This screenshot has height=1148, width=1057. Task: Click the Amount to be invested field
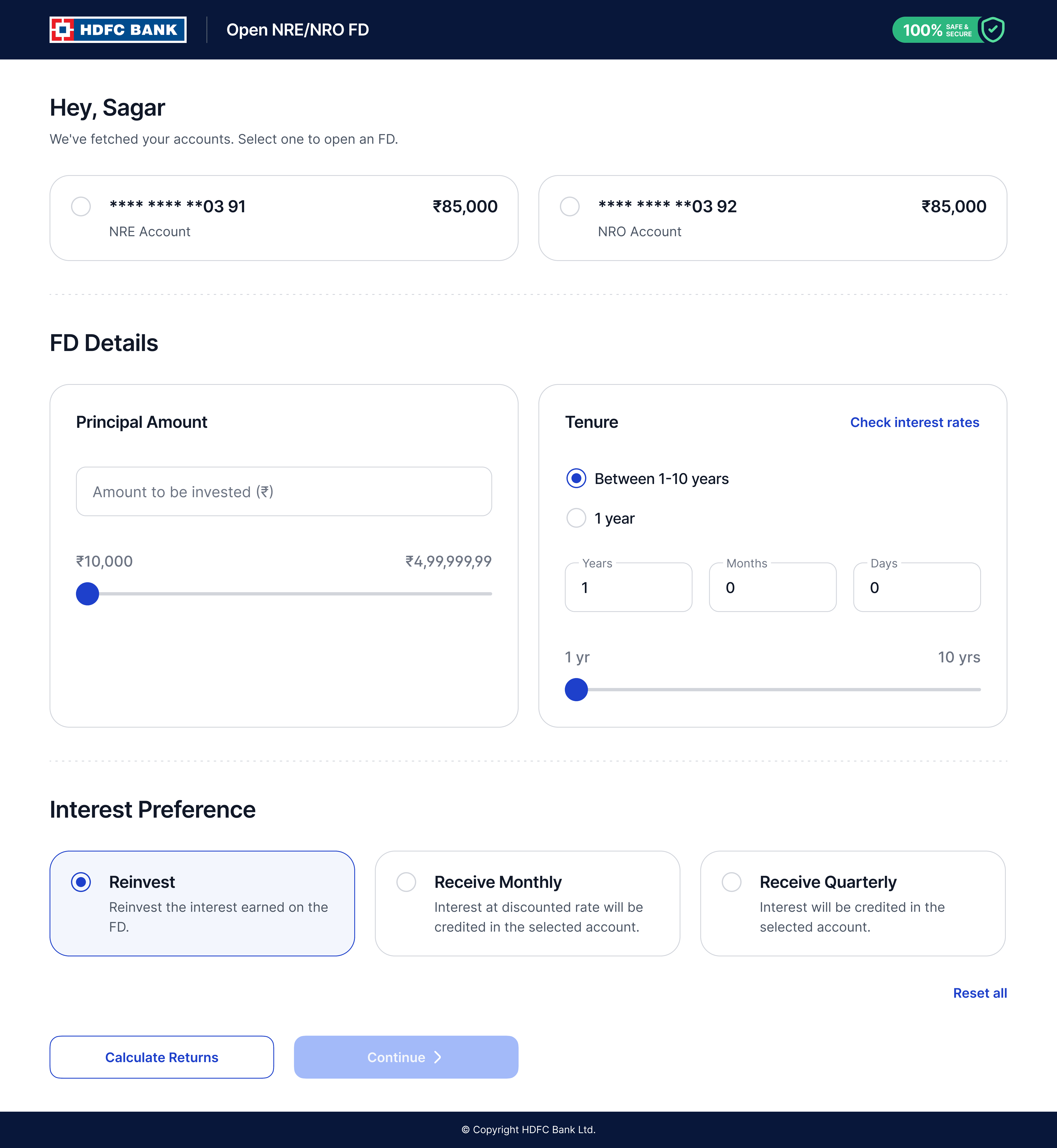pyautogui.click(x=284, y=491)
